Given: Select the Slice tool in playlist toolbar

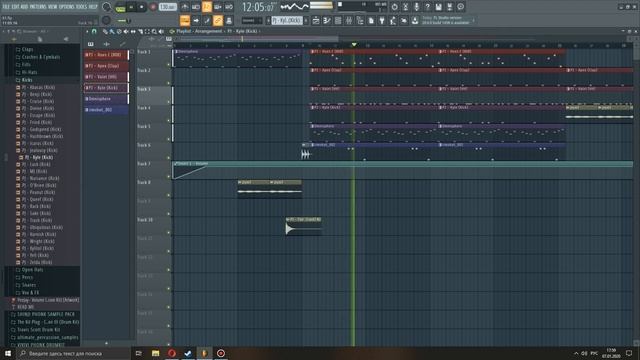Looking at the screenshot, I should [140, 31].
